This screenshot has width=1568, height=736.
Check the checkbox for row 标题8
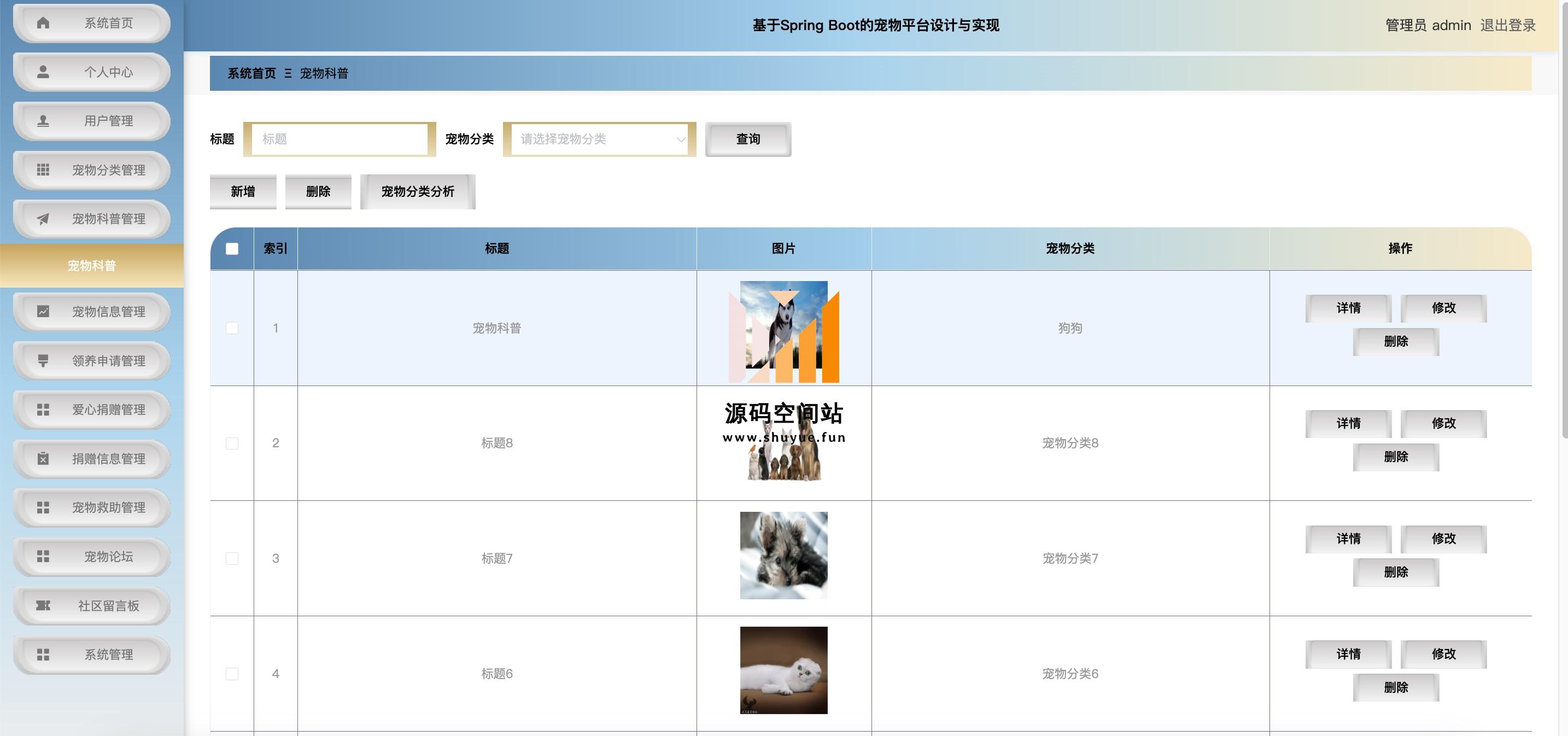[x=232, y=443]
